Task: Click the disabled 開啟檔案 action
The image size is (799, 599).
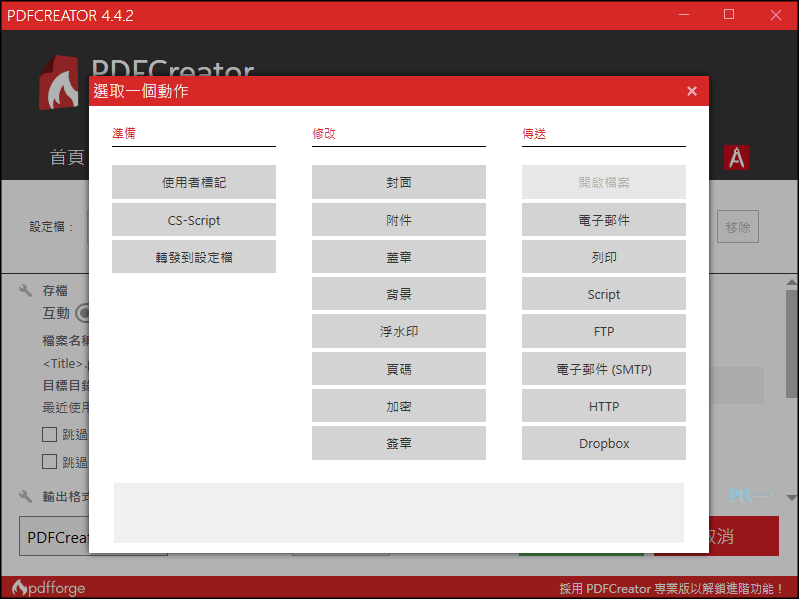Action: pyautogui.click(x=603, y=182)
